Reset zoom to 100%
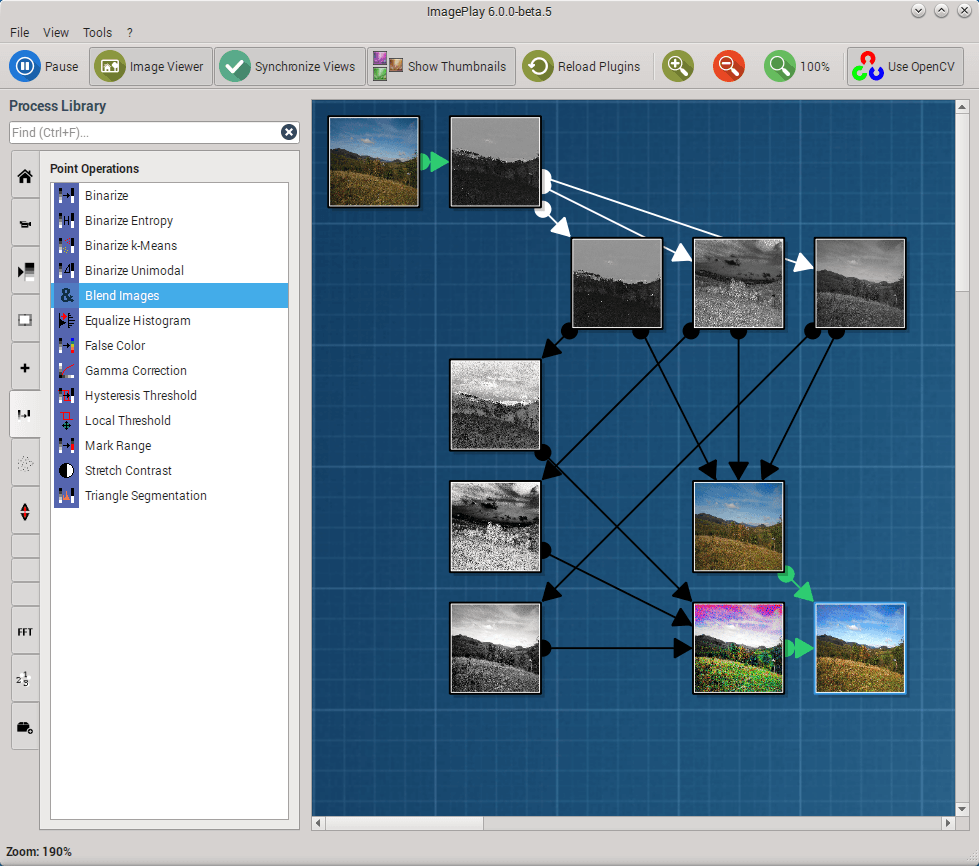979x866 pixels. click(797, 66)
